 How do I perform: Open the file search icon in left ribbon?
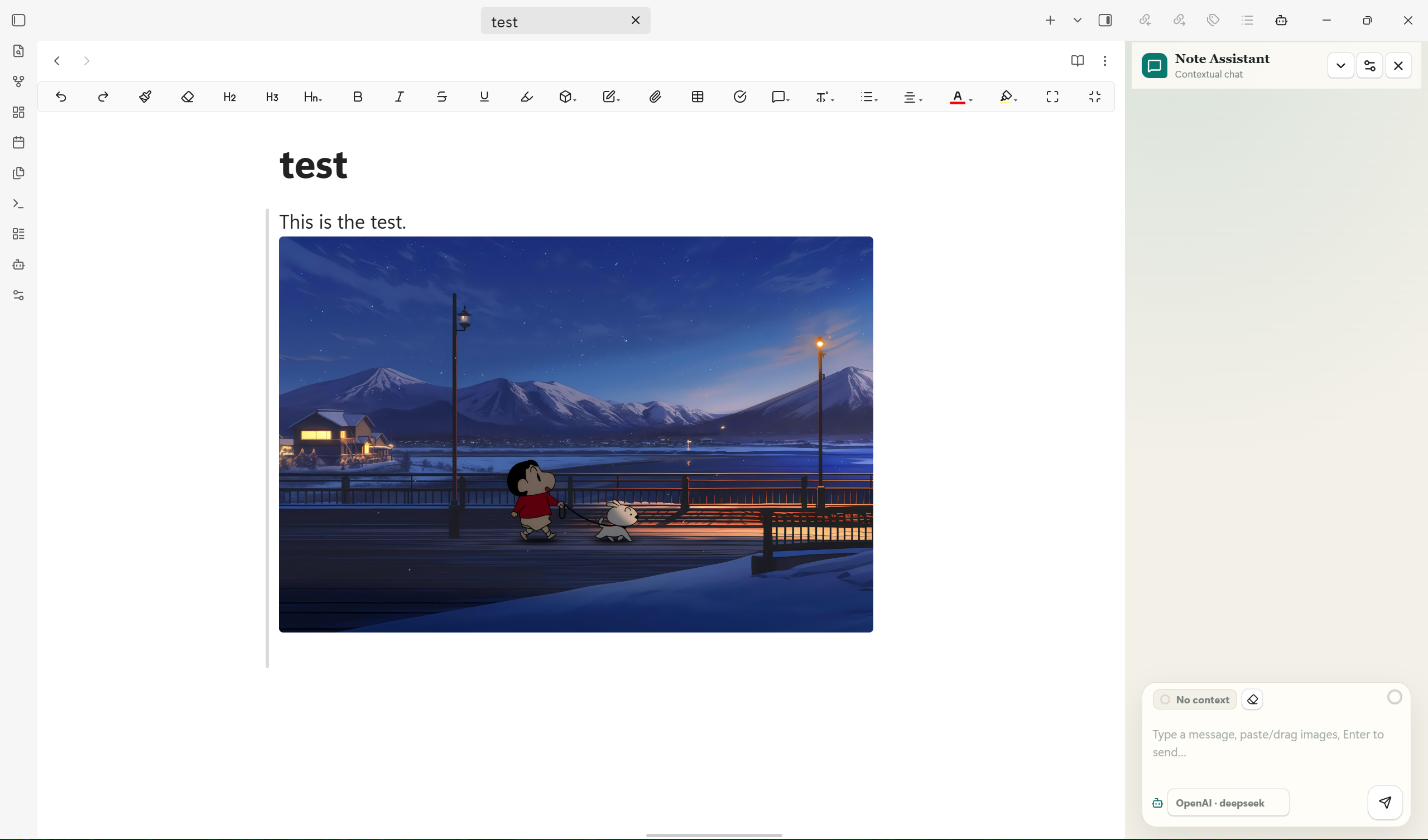tap(19, 51)
